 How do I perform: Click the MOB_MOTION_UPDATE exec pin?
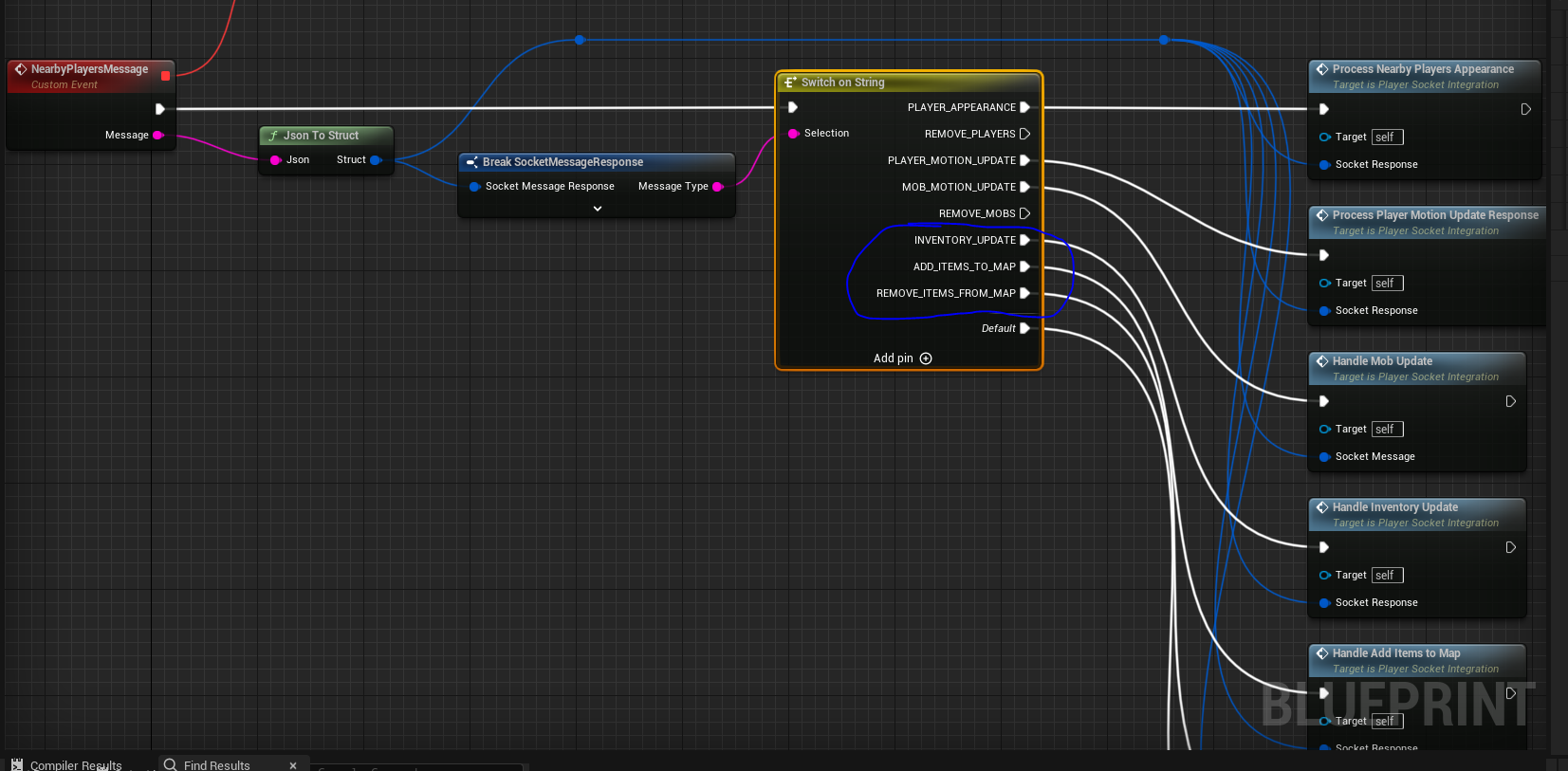[x=1024, y=187]
